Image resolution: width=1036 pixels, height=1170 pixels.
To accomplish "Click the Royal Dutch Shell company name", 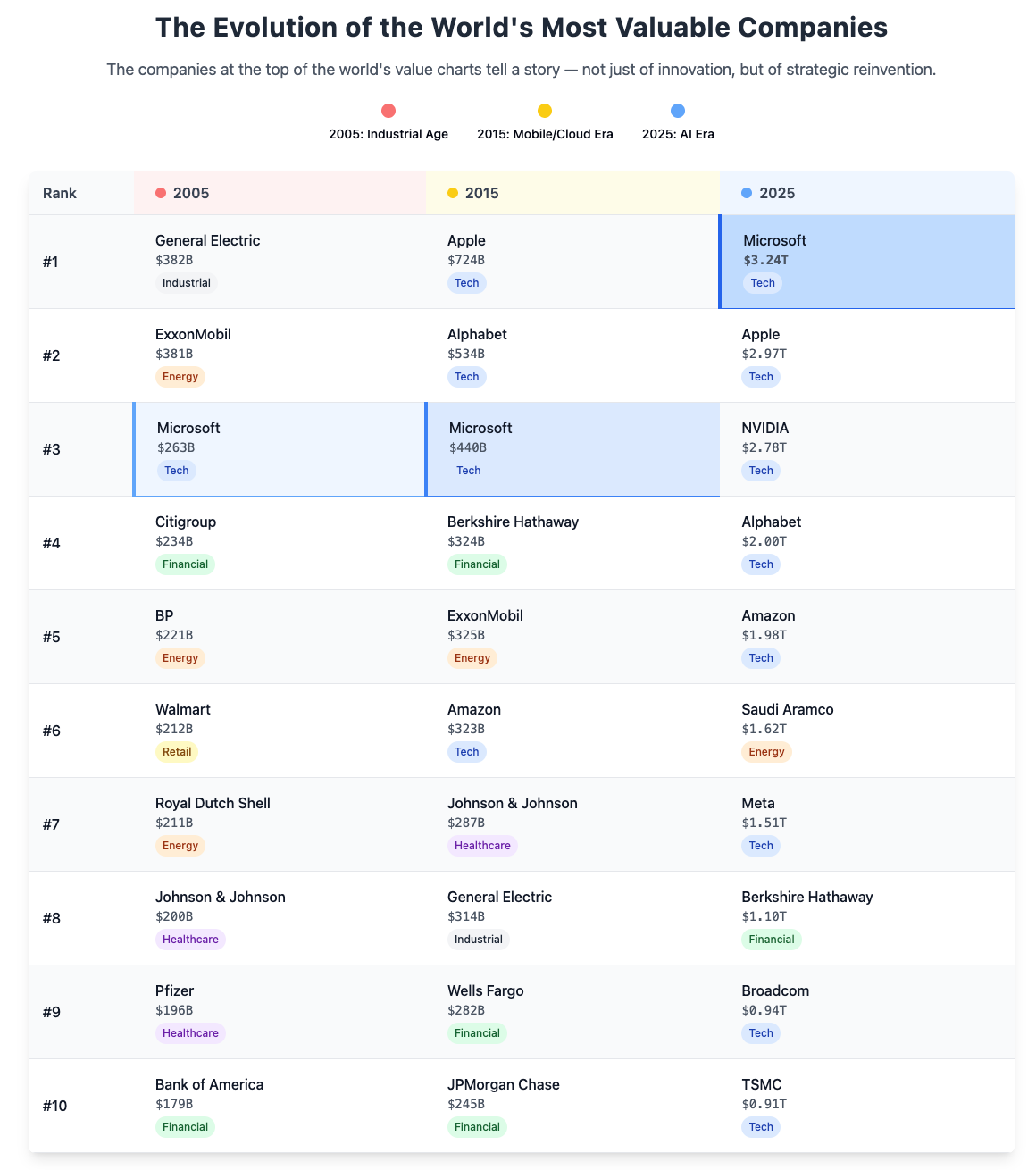I will [213, 803].
